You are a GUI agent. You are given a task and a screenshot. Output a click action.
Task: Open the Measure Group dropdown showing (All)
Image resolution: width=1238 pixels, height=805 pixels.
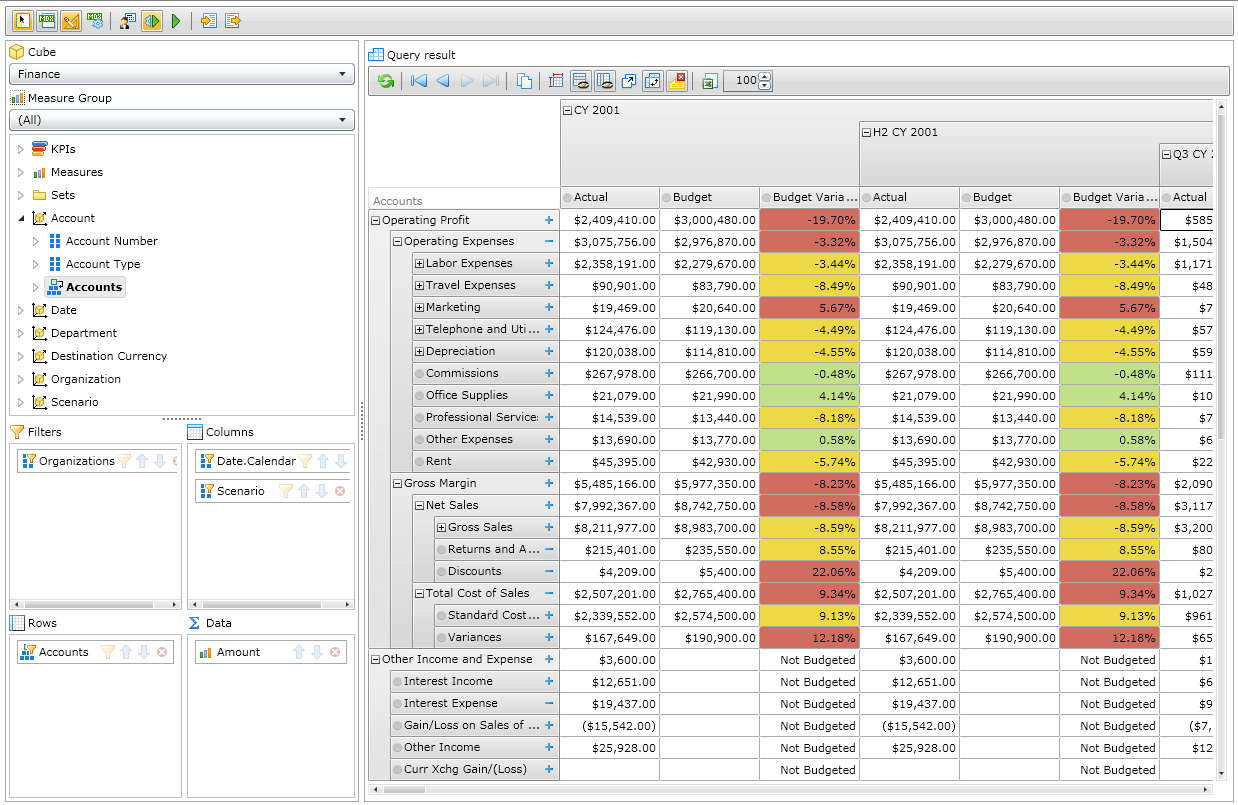[x=182, y=120]
